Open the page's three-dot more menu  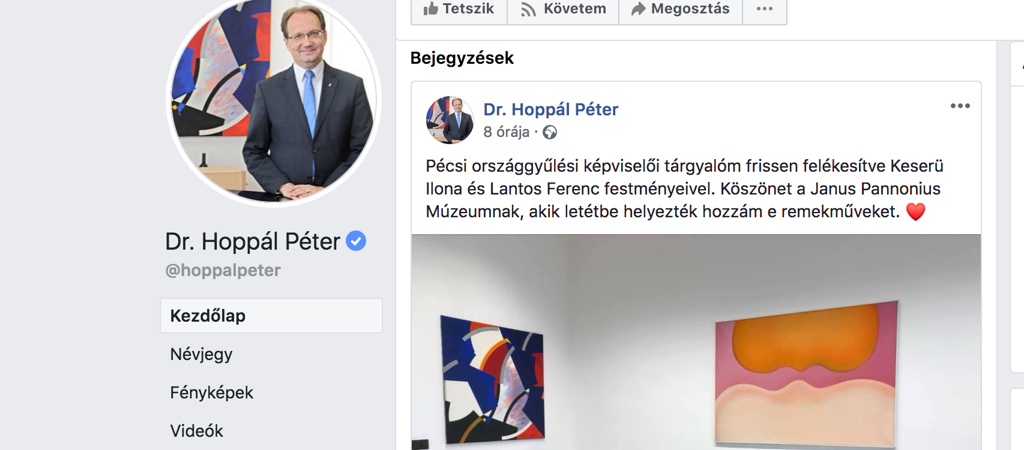pyautogui.click(x=764, y=10)
